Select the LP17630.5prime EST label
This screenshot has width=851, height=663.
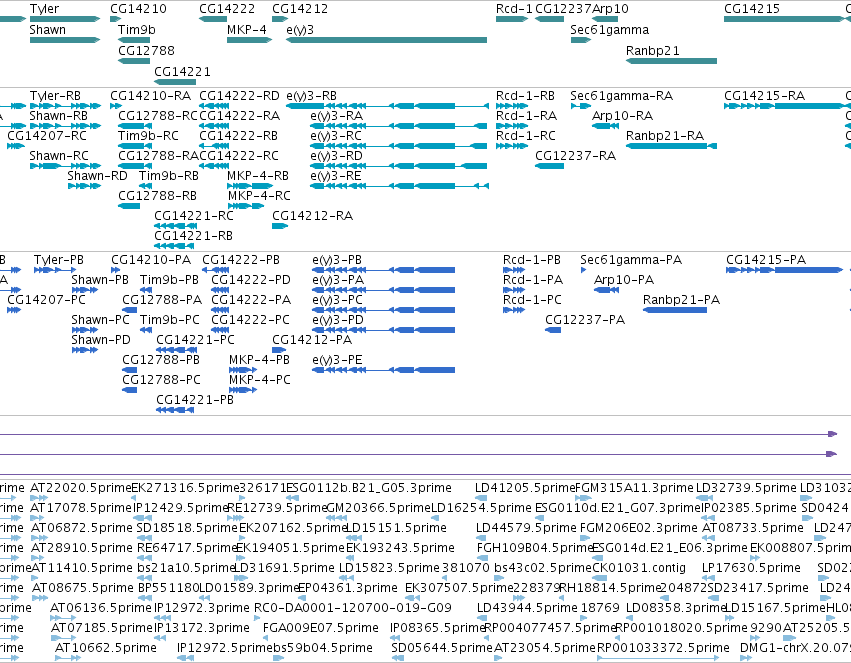pos(751,568)
